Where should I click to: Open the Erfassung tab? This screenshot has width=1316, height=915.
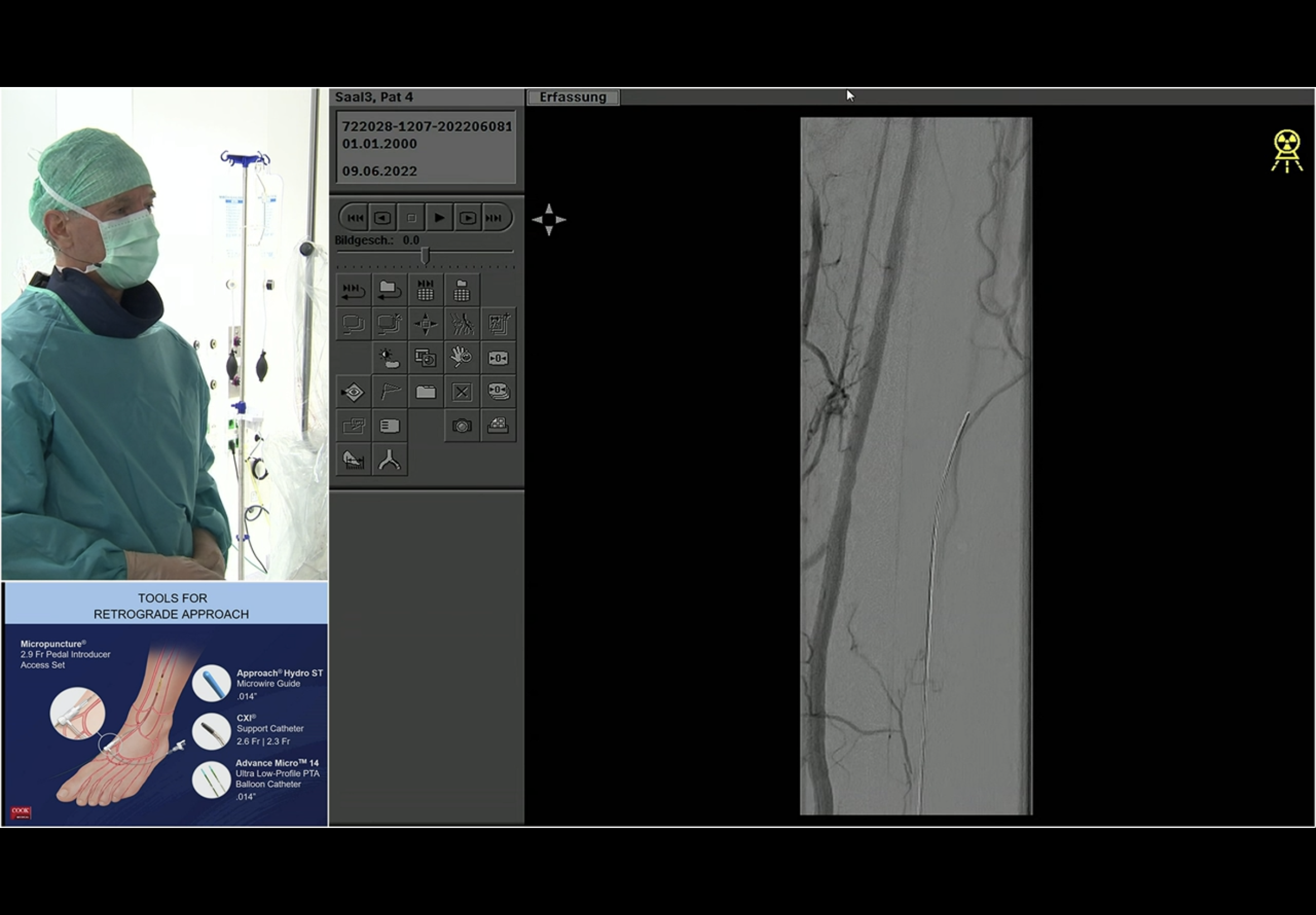click(572, 98)
